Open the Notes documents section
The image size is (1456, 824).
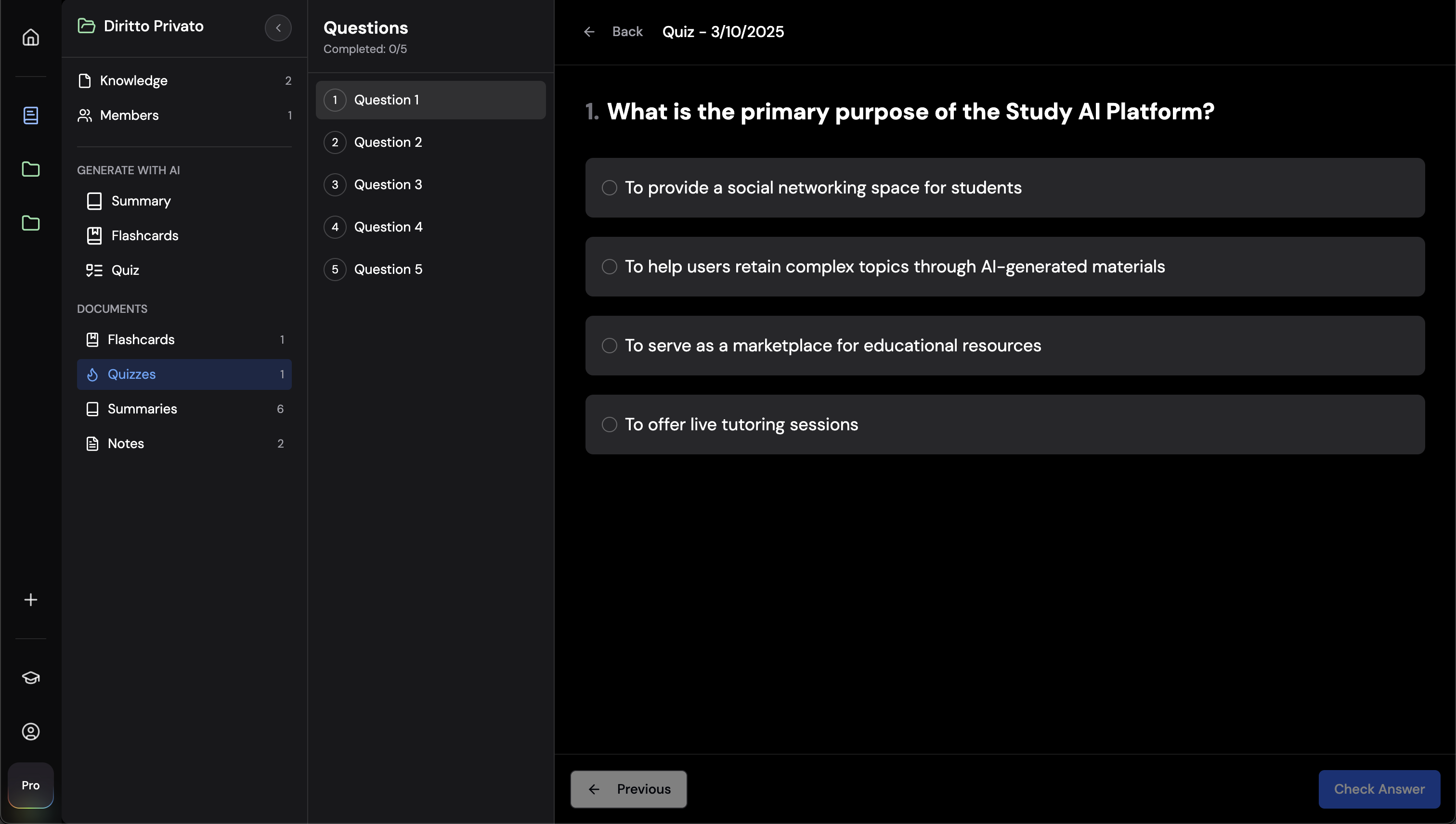[x=126, y=443]
